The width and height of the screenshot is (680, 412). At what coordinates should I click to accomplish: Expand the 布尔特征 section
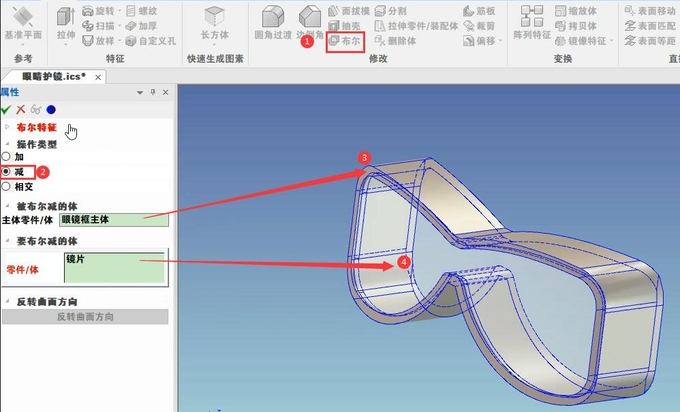pos(7,127)
